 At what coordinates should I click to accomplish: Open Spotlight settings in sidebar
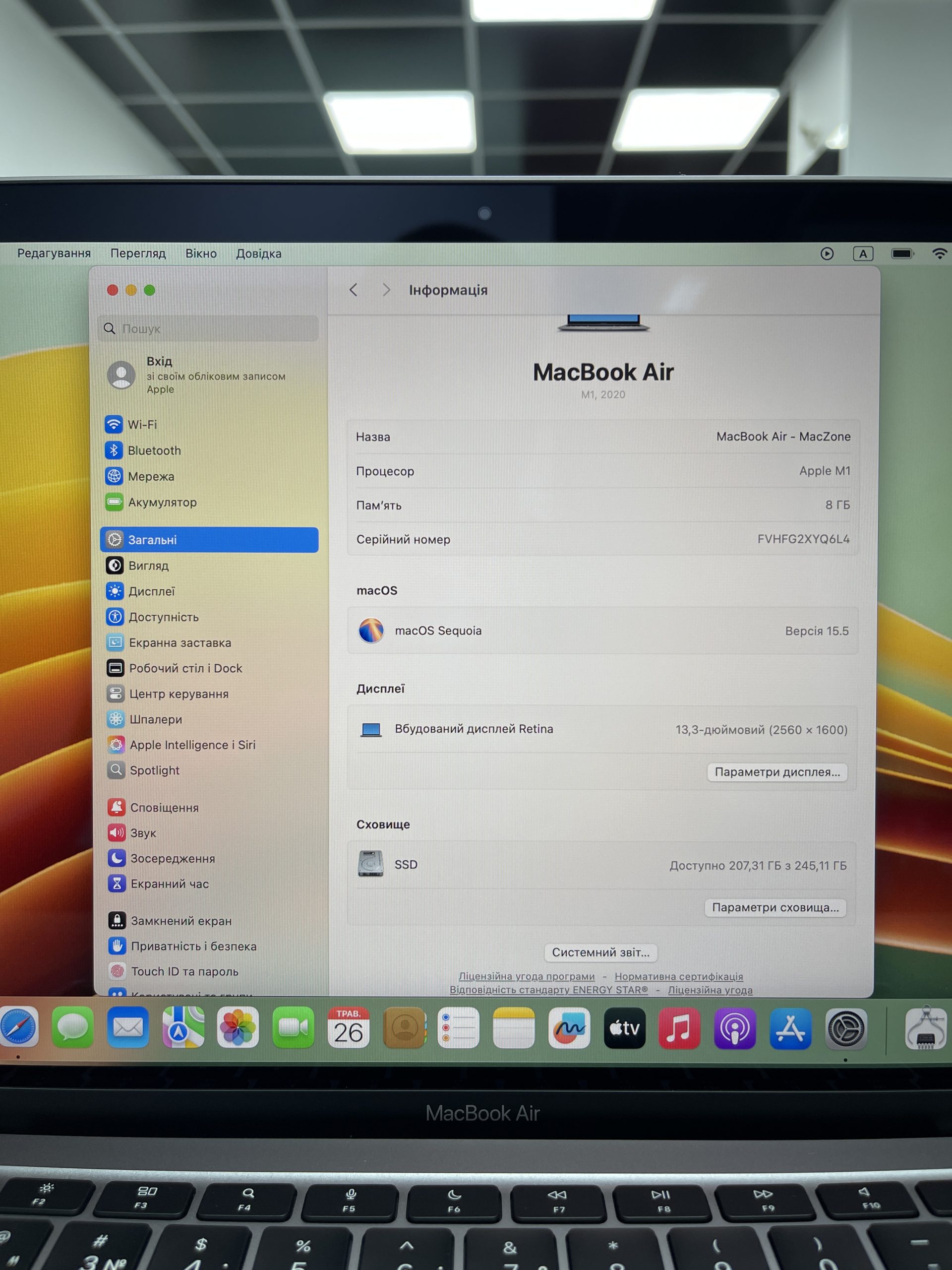pyautogui.click(x=143, y=770)
